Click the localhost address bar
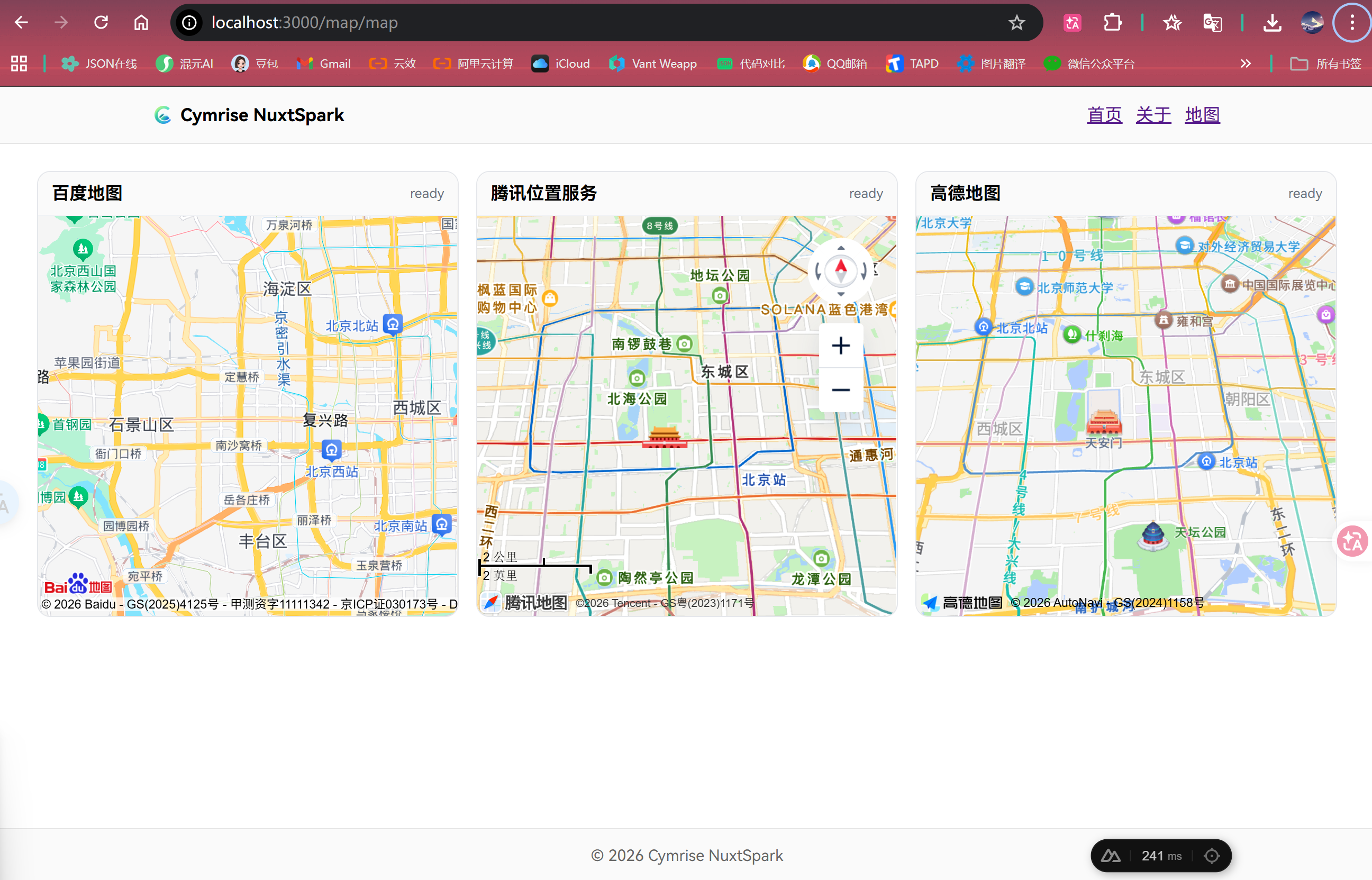The height and width of the screenshot is (880, 1372). click(x=571, y=23)
